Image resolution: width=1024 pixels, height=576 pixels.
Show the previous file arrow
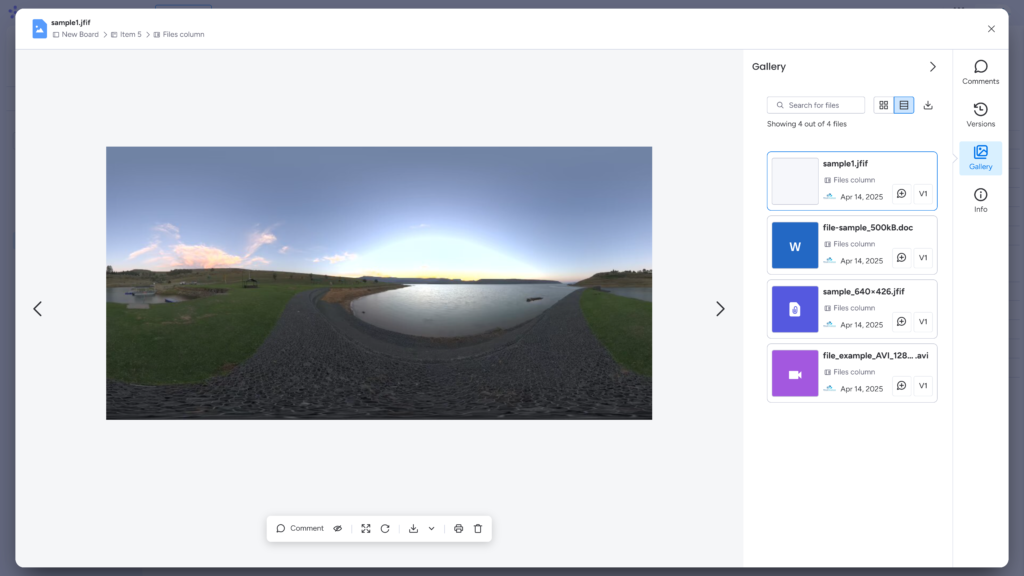tap(38, 309)
